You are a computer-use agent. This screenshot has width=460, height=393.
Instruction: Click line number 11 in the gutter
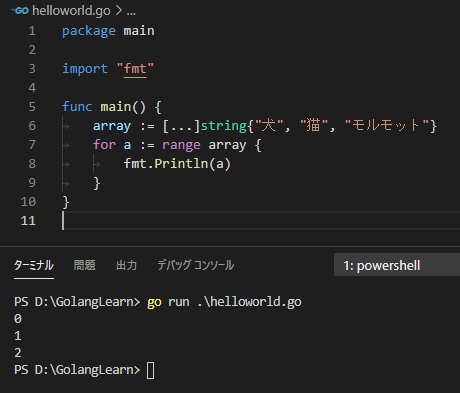pos(28,221)
